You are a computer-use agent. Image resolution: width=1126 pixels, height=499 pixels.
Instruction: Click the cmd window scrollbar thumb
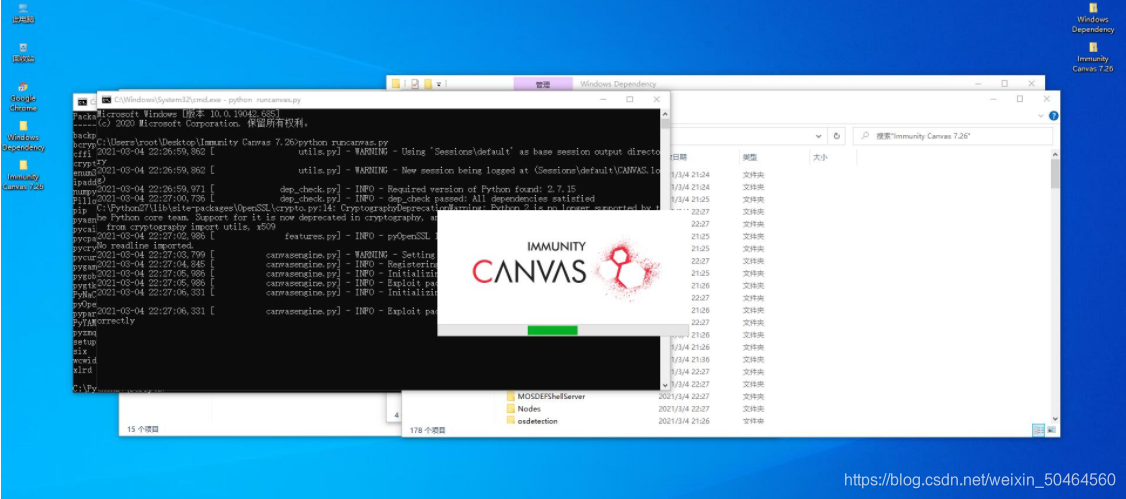point(665,123)
